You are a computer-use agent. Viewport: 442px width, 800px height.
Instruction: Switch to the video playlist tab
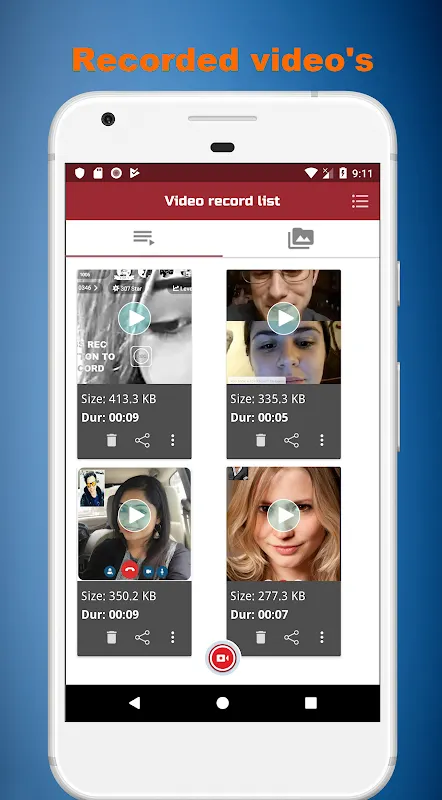(144, 238)
